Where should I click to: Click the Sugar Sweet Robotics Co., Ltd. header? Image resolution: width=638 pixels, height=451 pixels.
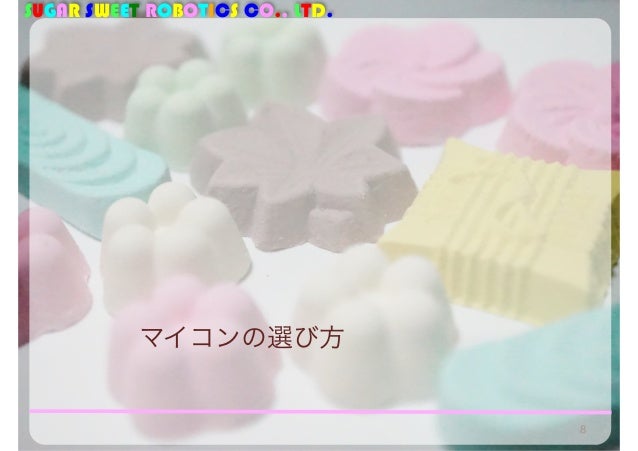(178, 11)
